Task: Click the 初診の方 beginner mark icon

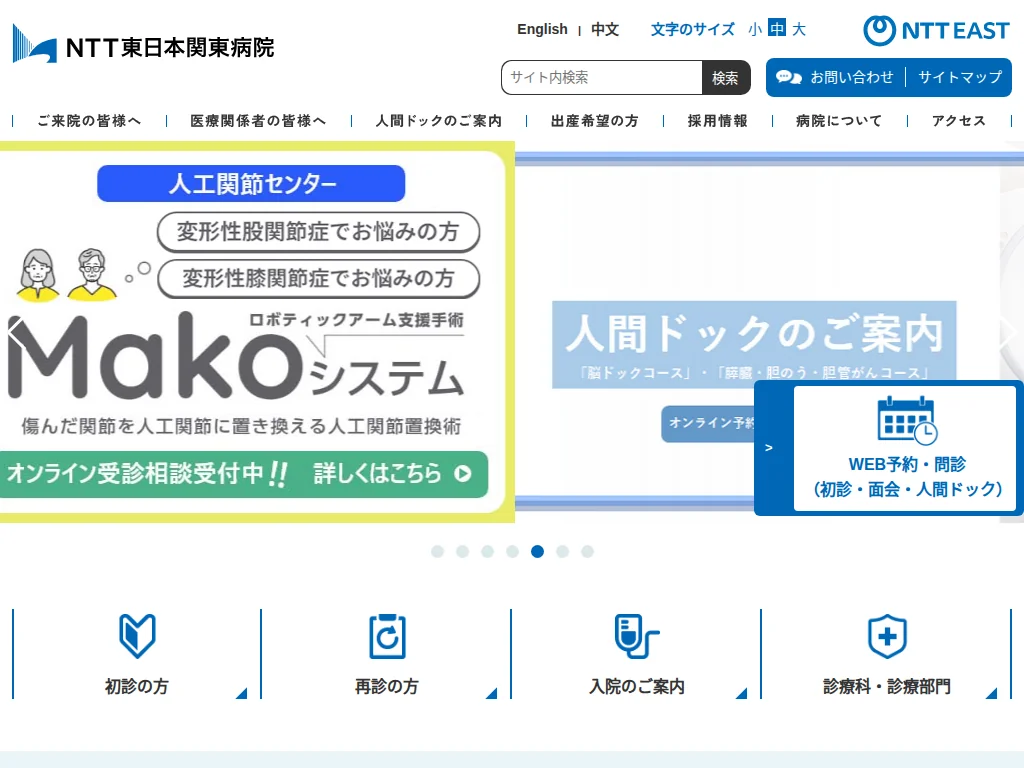Action: (137, 635)
